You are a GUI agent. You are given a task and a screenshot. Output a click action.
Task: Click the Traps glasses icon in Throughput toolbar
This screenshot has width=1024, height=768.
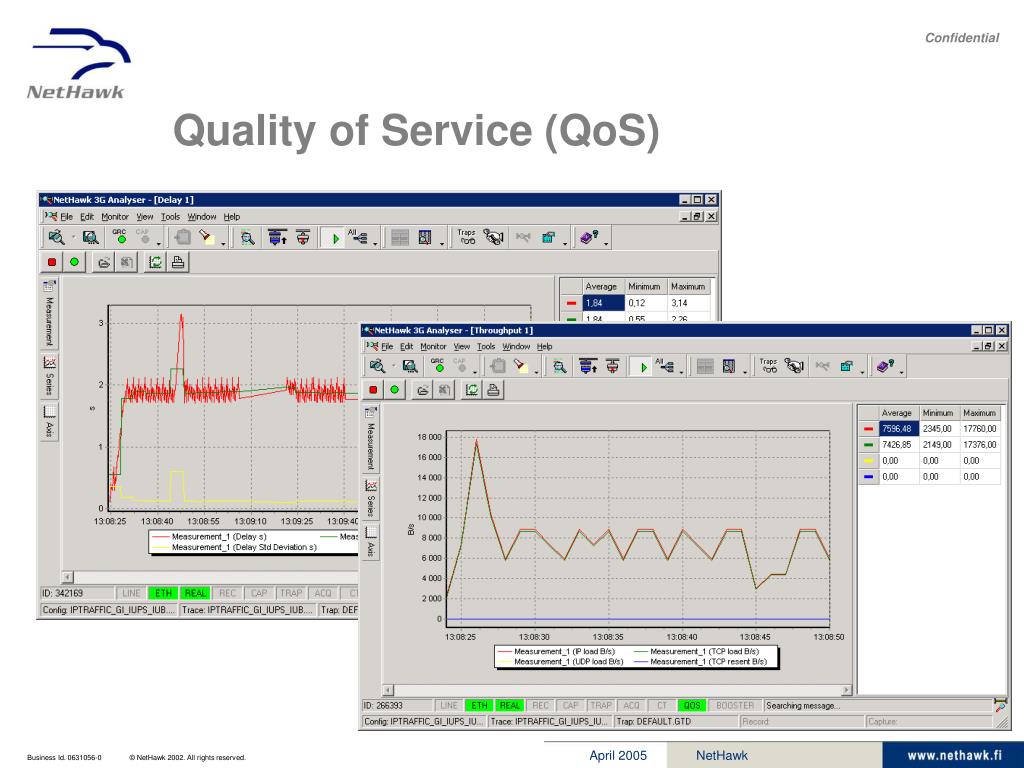[769, 366]
